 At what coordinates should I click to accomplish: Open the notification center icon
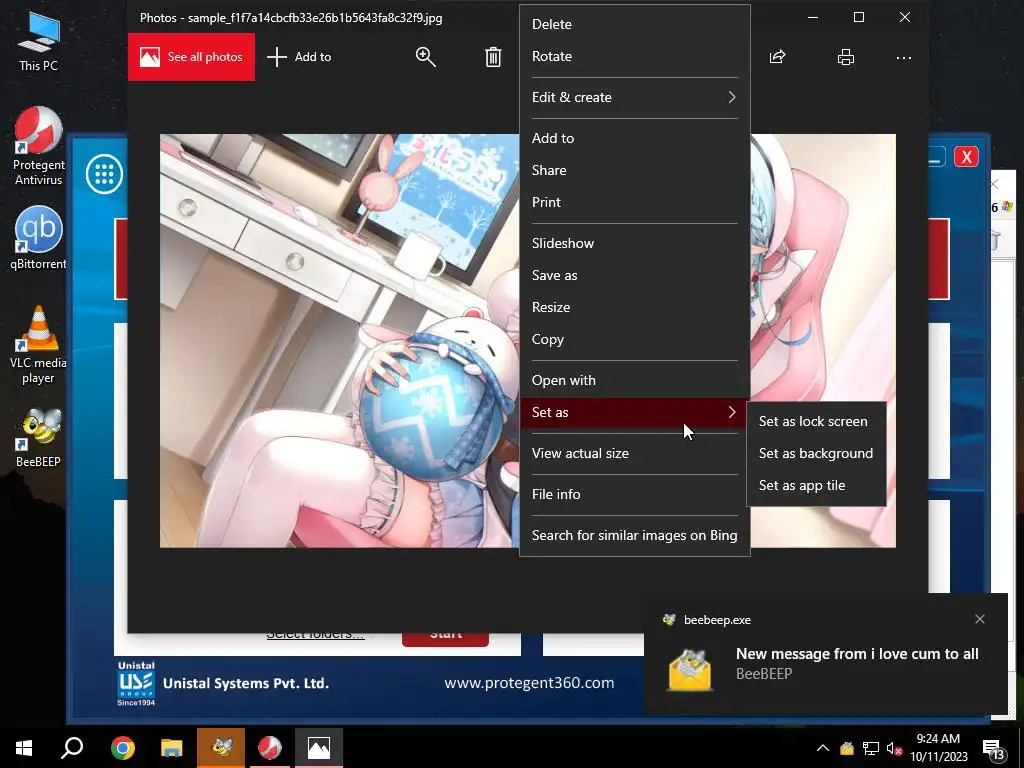[993, 749]
